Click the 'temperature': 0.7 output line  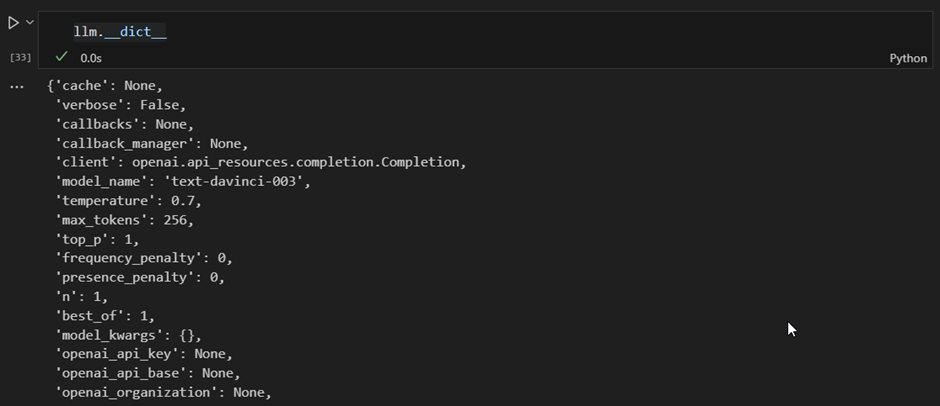128,200
